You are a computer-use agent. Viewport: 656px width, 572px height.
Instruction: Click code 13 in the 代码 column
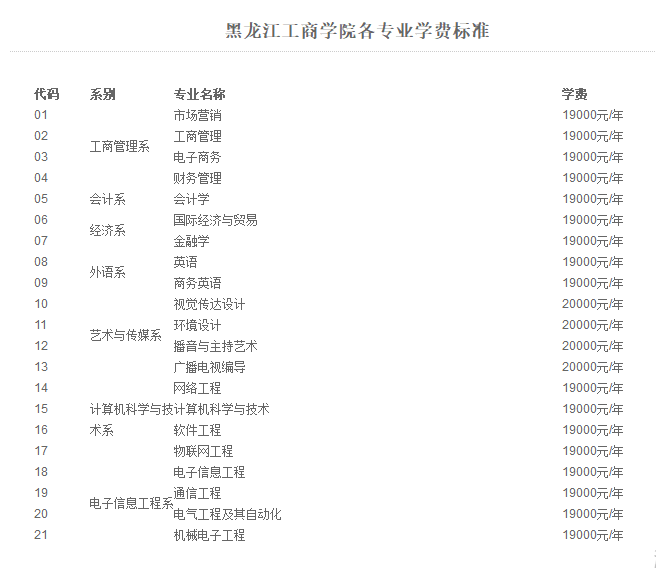(41, 367)
